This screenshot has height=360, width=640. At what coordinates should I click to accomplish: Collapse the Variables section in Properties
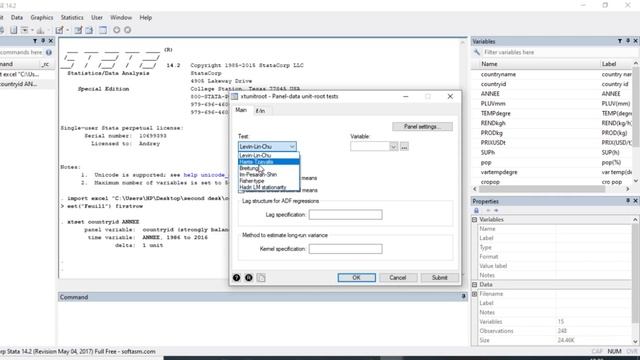point(475,220)
